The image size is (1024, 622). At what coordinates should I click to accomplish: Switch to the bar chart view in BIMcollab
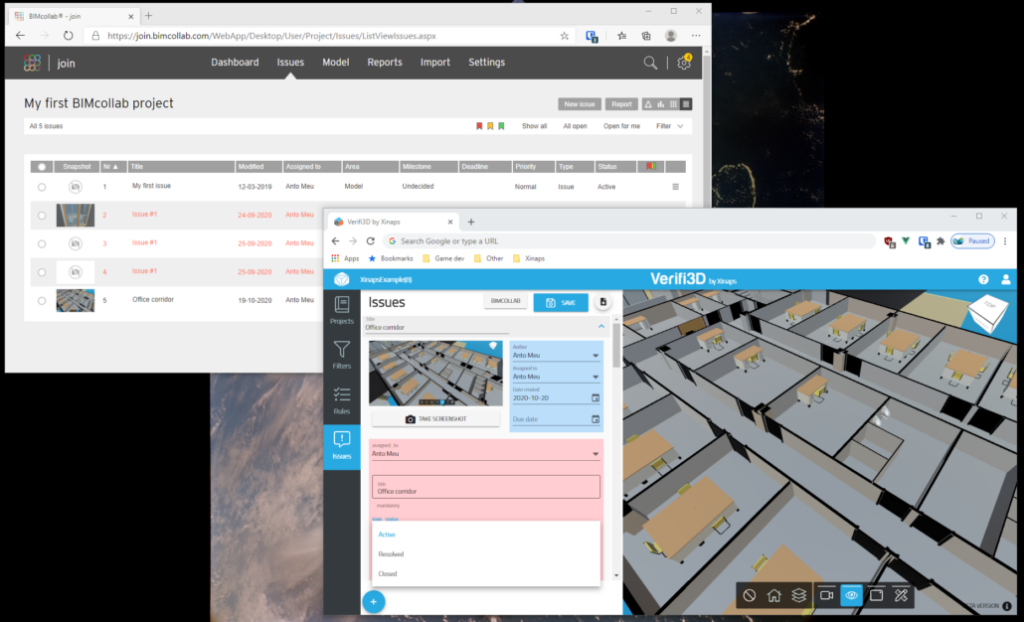pos(661,104)
